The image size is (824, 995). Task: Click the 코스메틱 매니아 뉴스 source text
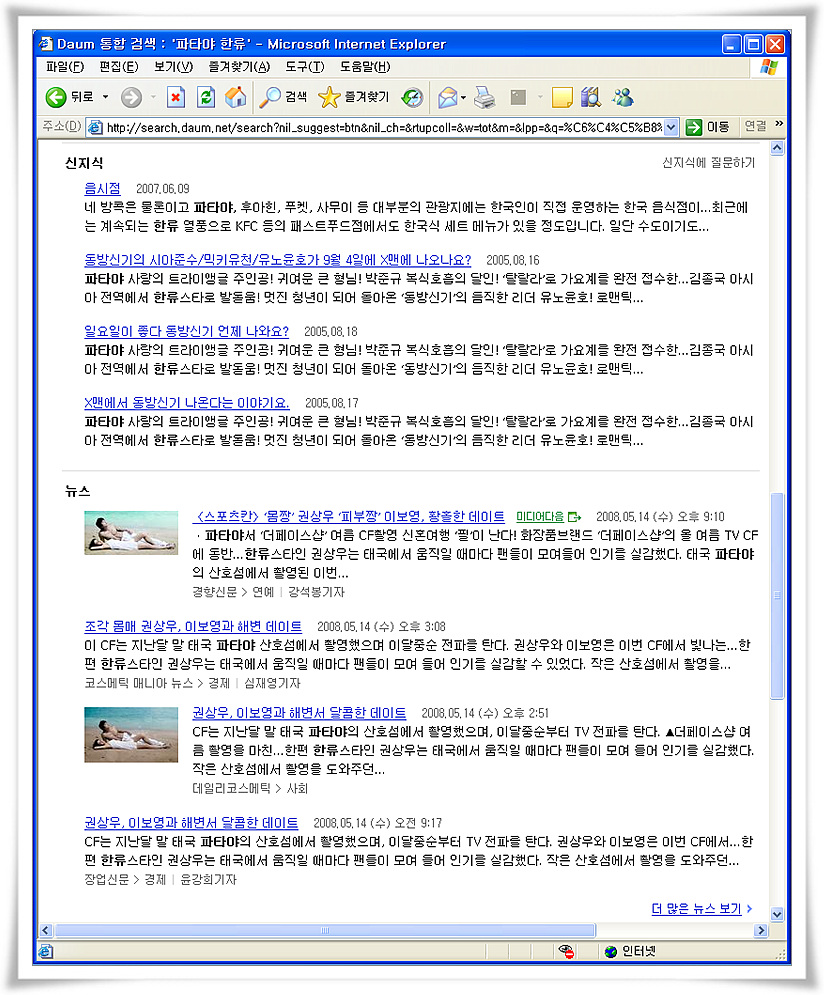138,683
